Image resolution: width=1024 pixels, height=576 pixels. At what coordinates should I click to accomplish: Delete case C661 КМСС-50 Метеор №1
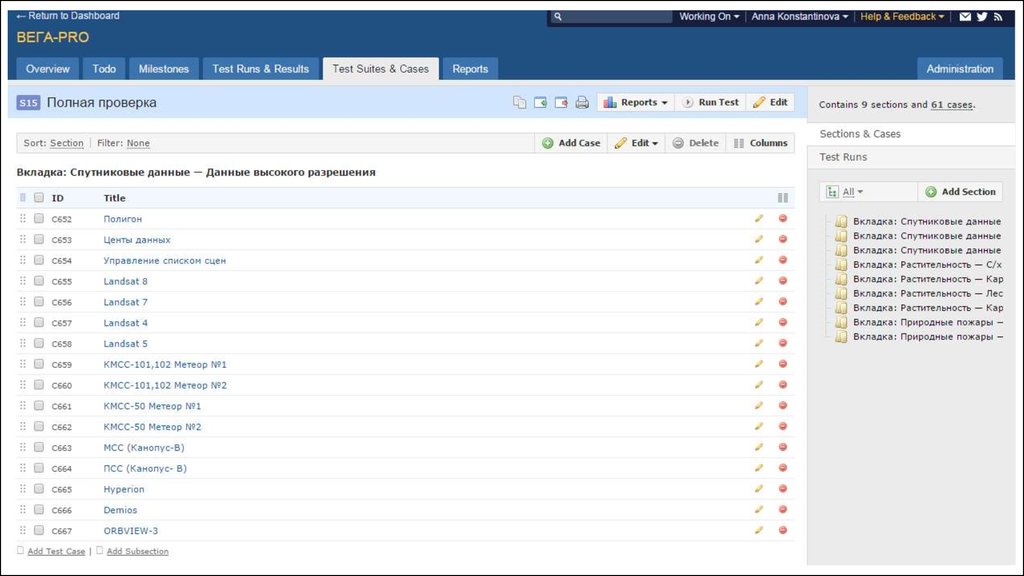click(782, 406)
